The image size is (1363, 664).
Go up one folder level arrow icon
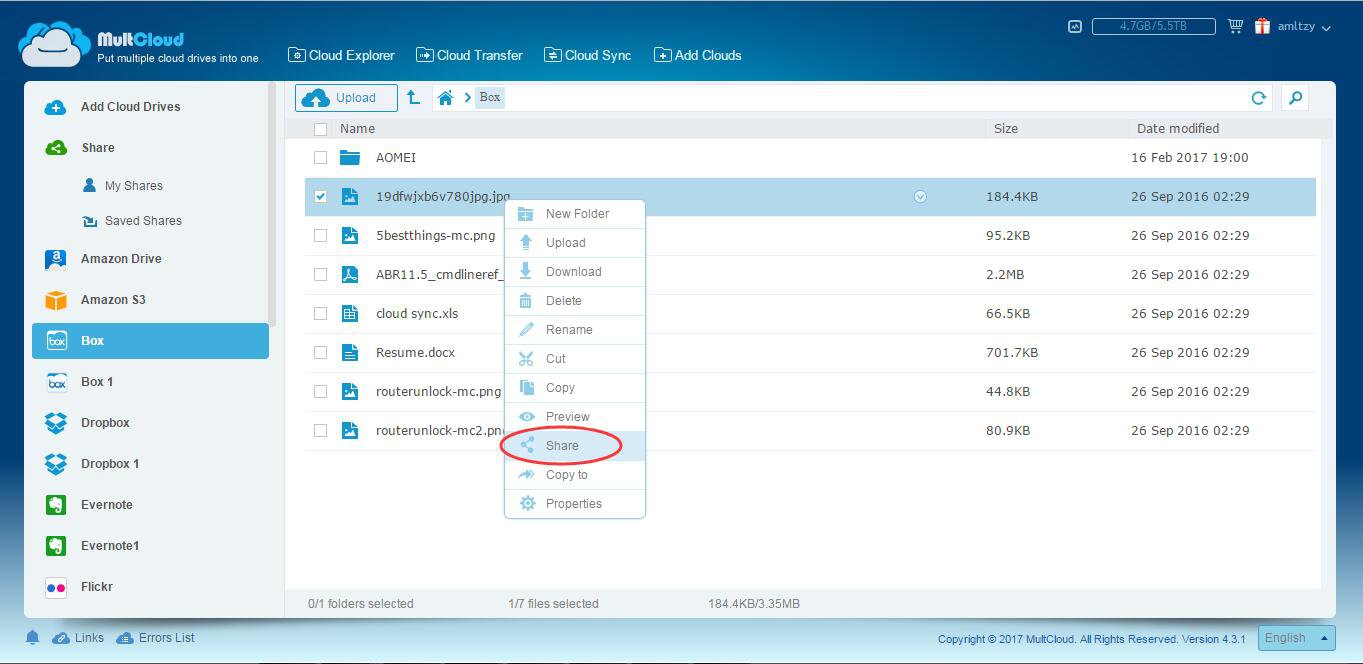pos(413,97)
